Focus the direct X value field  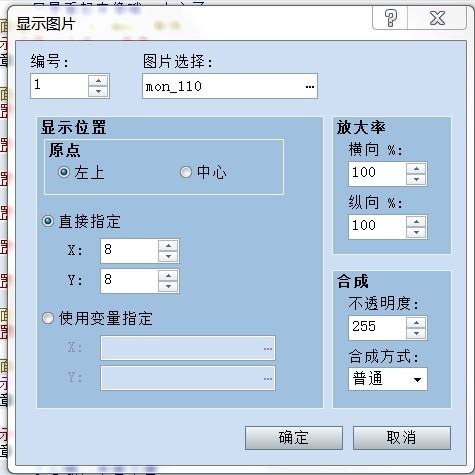[x=129, y=251]
